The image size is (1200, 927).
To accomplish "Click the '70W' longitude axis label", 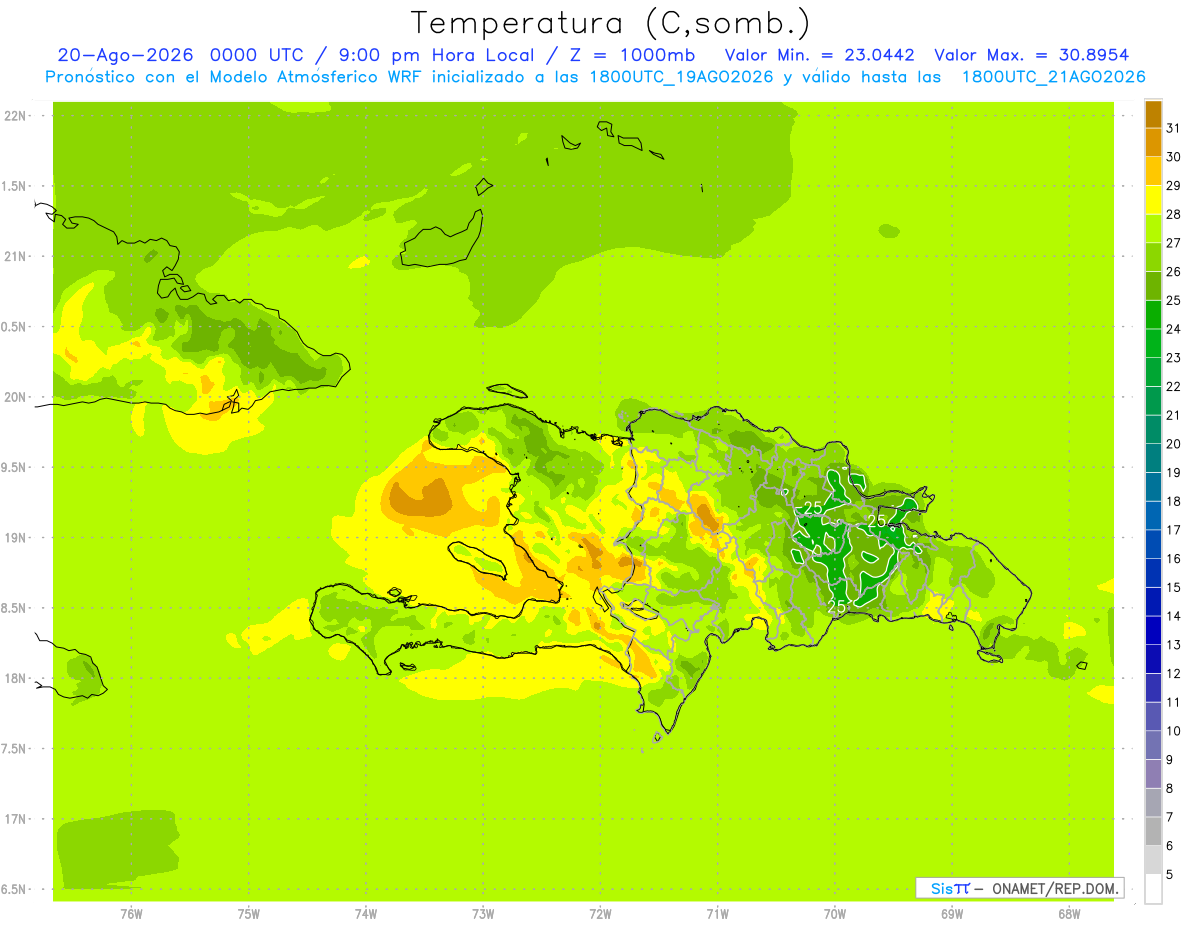I will [x=834, y=914].
